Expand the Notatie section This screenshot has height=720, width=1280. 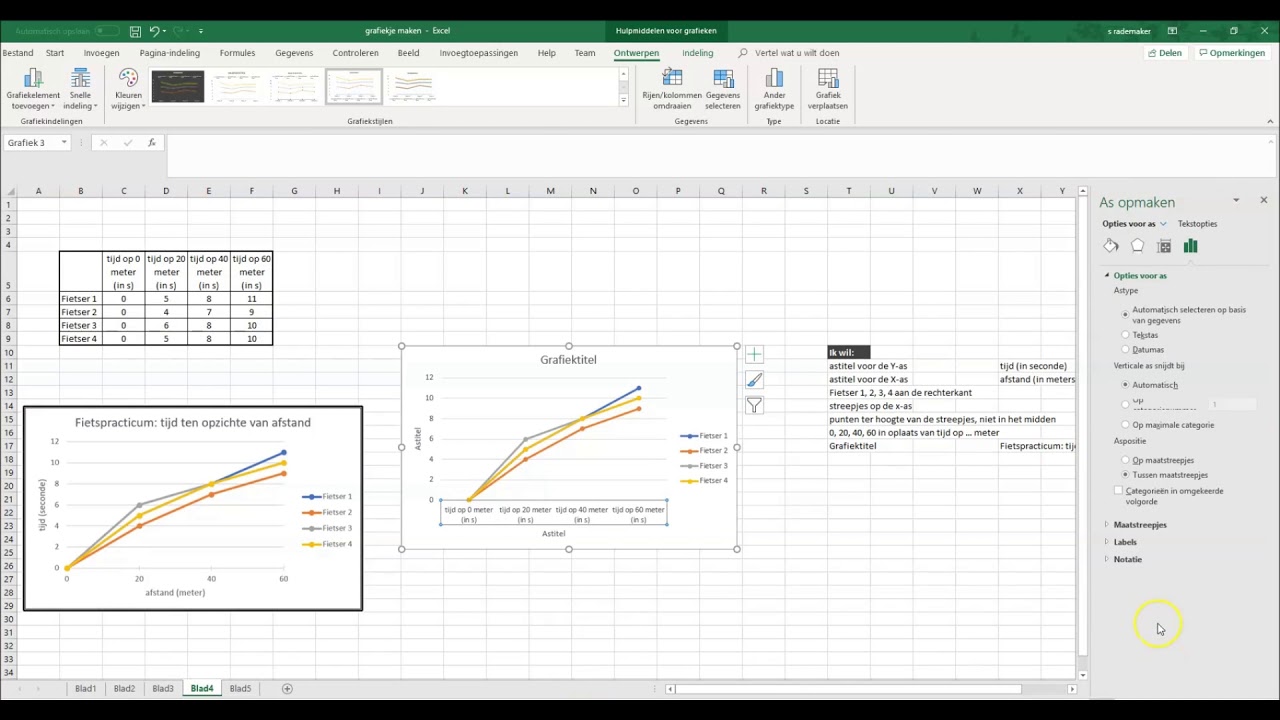(x=1128, y=559)
